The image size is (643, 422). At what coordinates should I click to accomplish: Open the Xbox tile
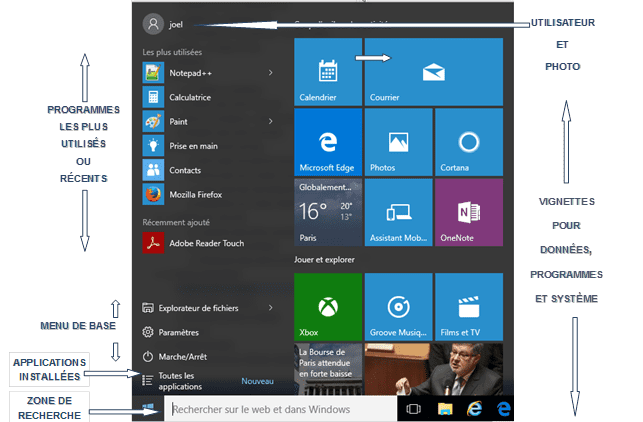pos(328,307)
